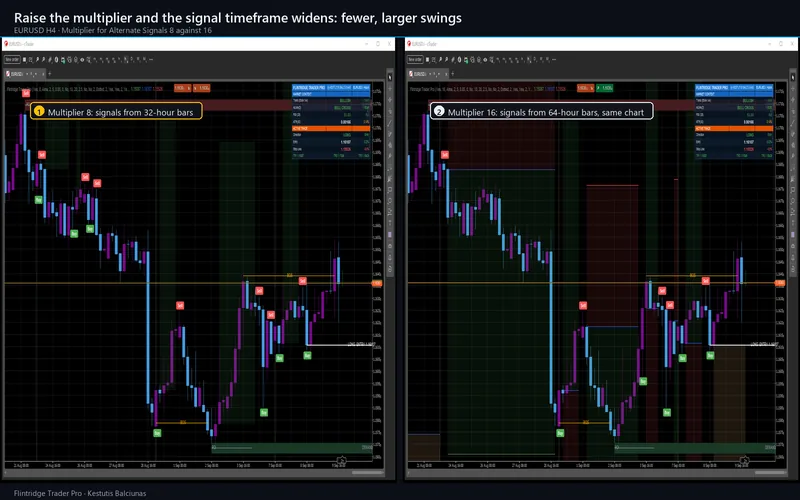Click the green-highlighted toolbar icon in right window

[x=466, y=60]
